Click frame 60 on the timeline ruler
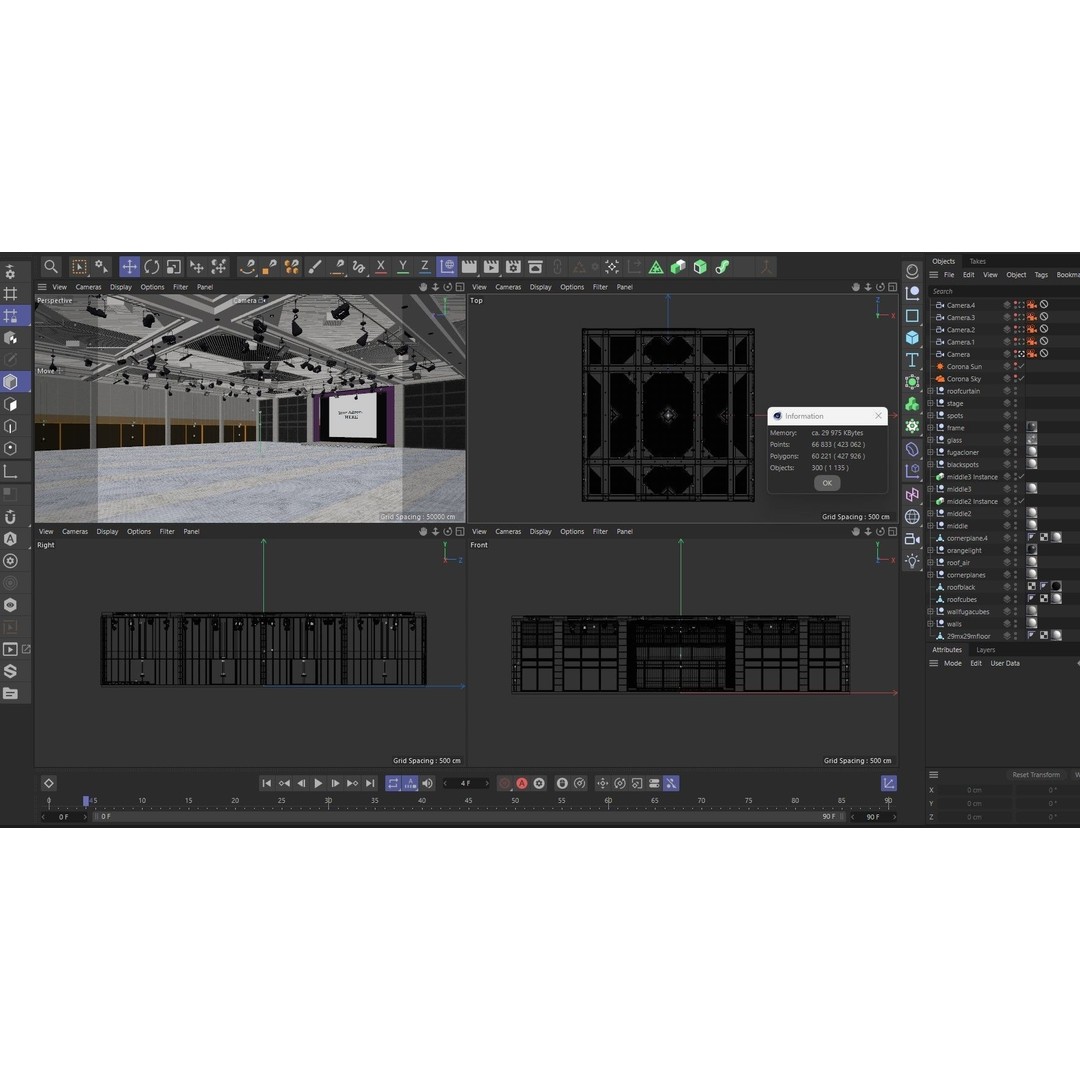Viewport: 1080px width, 1080px height. 608,801
